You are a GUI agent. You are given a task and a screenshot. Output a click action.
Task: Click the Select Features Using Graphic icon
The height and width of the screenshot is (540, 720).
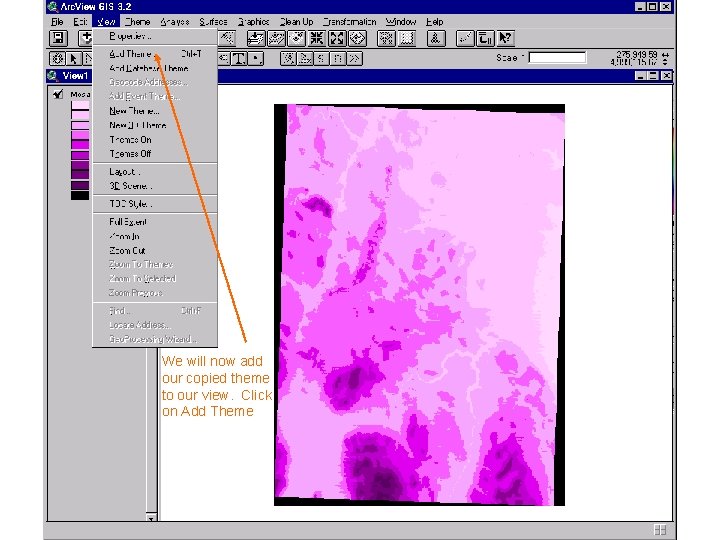click(x=386, y=38)
